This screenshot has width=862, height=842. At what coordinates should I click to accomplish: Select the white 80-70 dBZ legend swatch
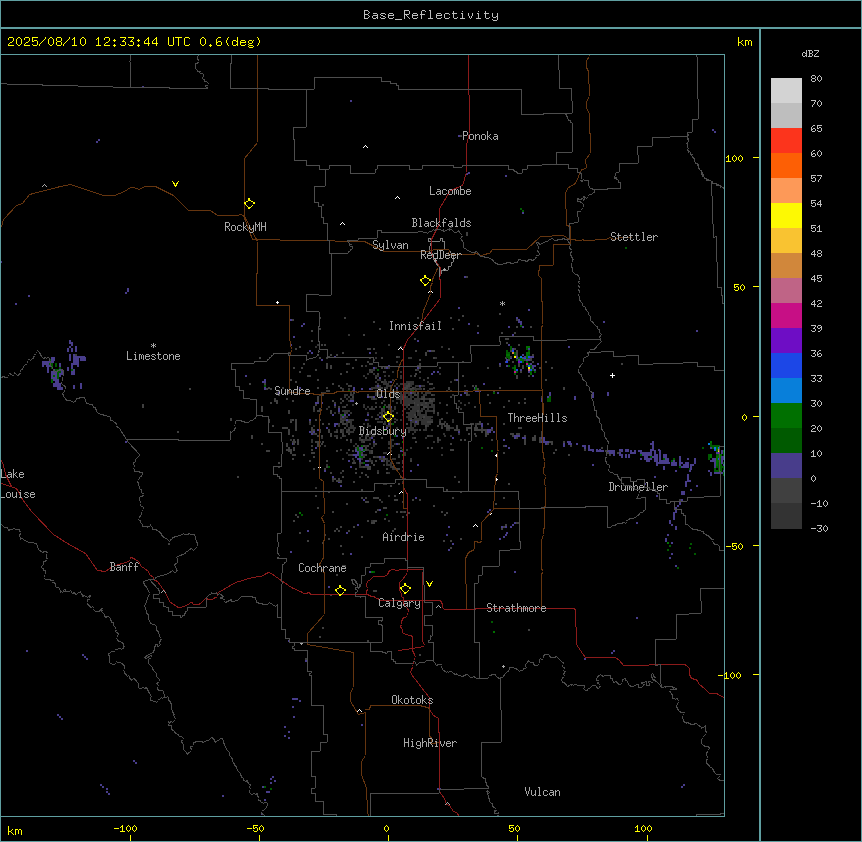[786, 91]
